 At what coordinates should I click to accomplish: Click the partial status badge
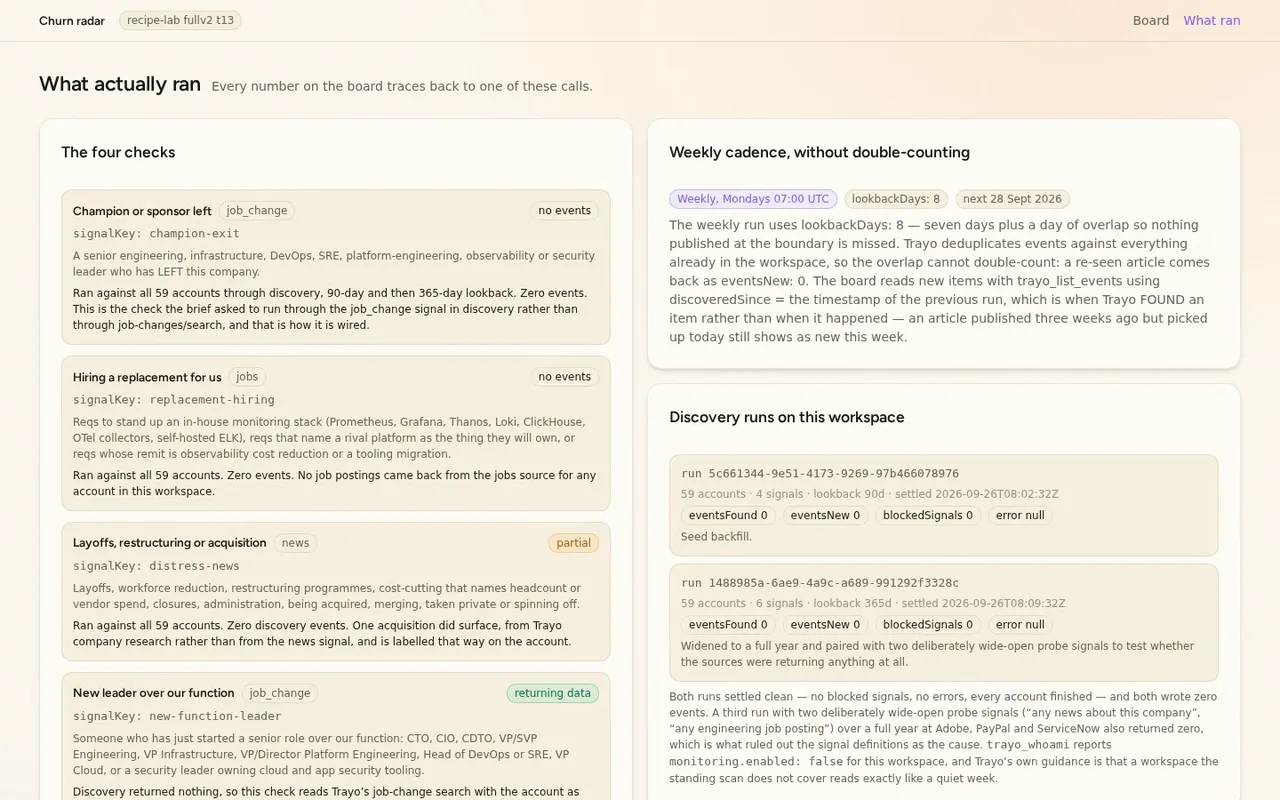click(x=573, y=543)
